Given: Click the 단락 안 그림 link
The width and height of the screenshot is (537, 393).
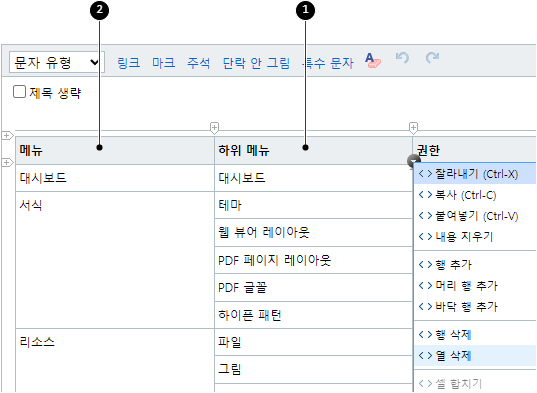Looking at the screenshot, I should (257, 63).
